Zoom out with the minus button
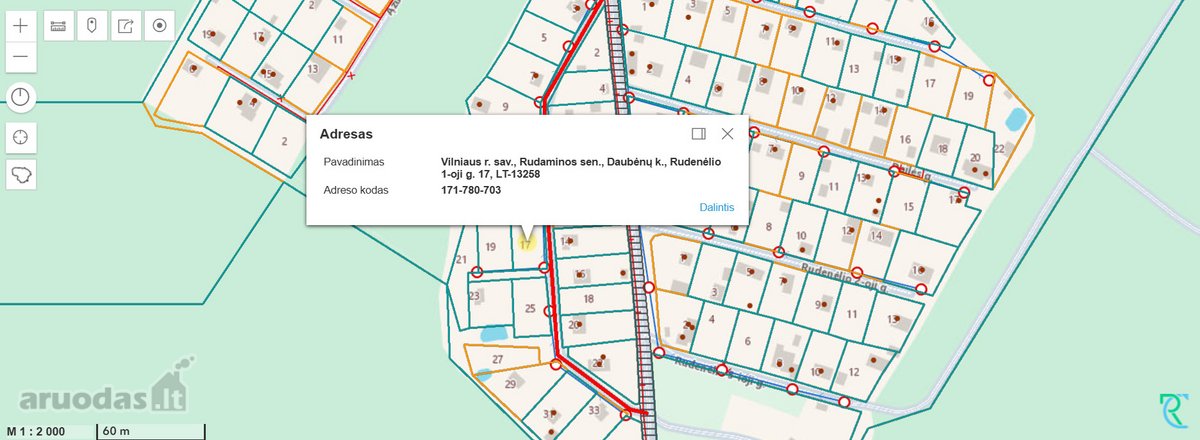This screenshot has height=440, width=1200. (x=22, y=58)
